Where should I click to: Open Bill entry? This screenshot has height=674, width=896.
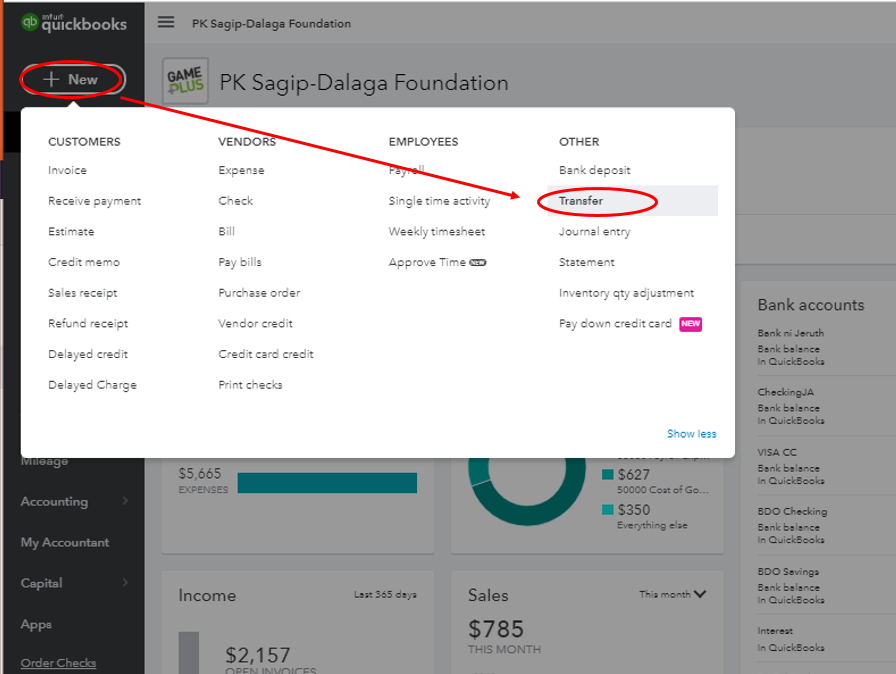[226, 231]
